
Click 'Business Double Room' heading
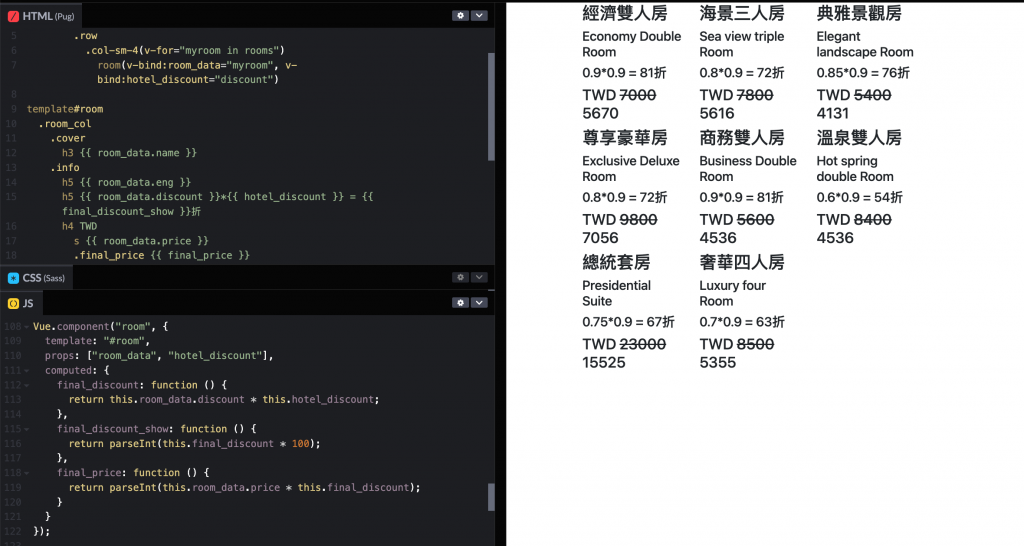coord(748,169)
